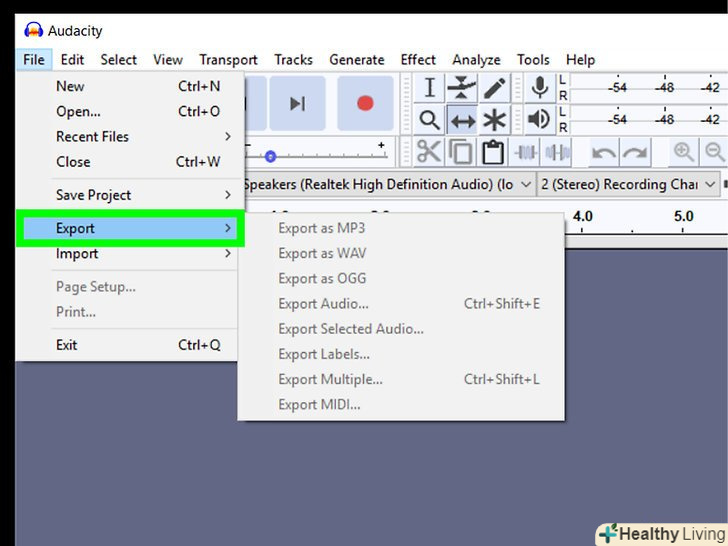
Task: Open the Transport menu
Action: click(x=228, y=60)
